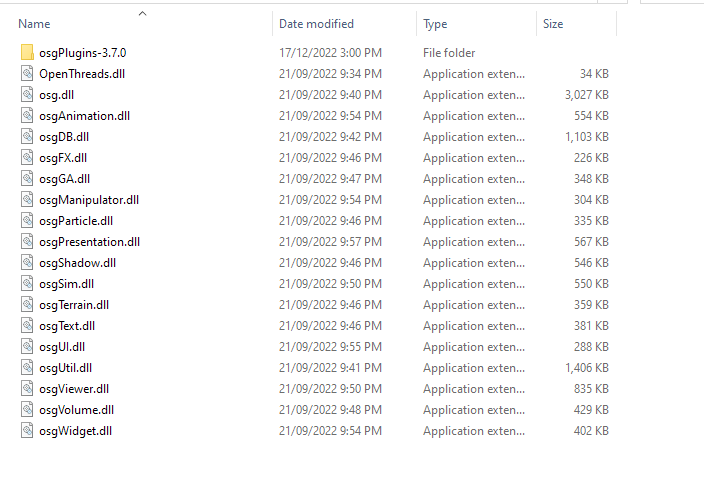Click the 21/09/2022 9:42 PM date
Viewport: 704px width, 503px height.
coord(330,137)
